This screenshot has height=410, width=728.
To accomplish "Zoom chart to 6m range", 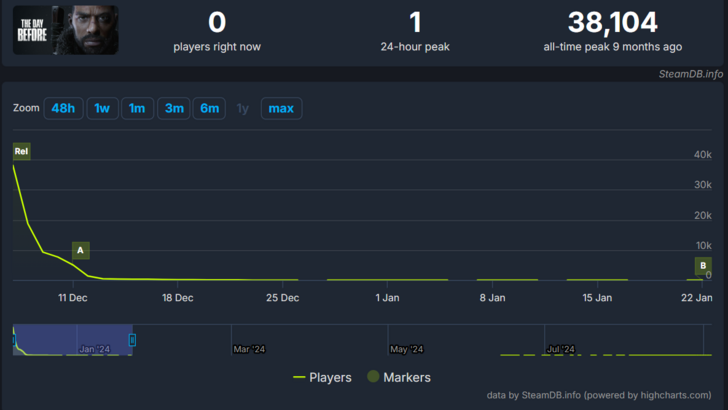I will point(210,108).
